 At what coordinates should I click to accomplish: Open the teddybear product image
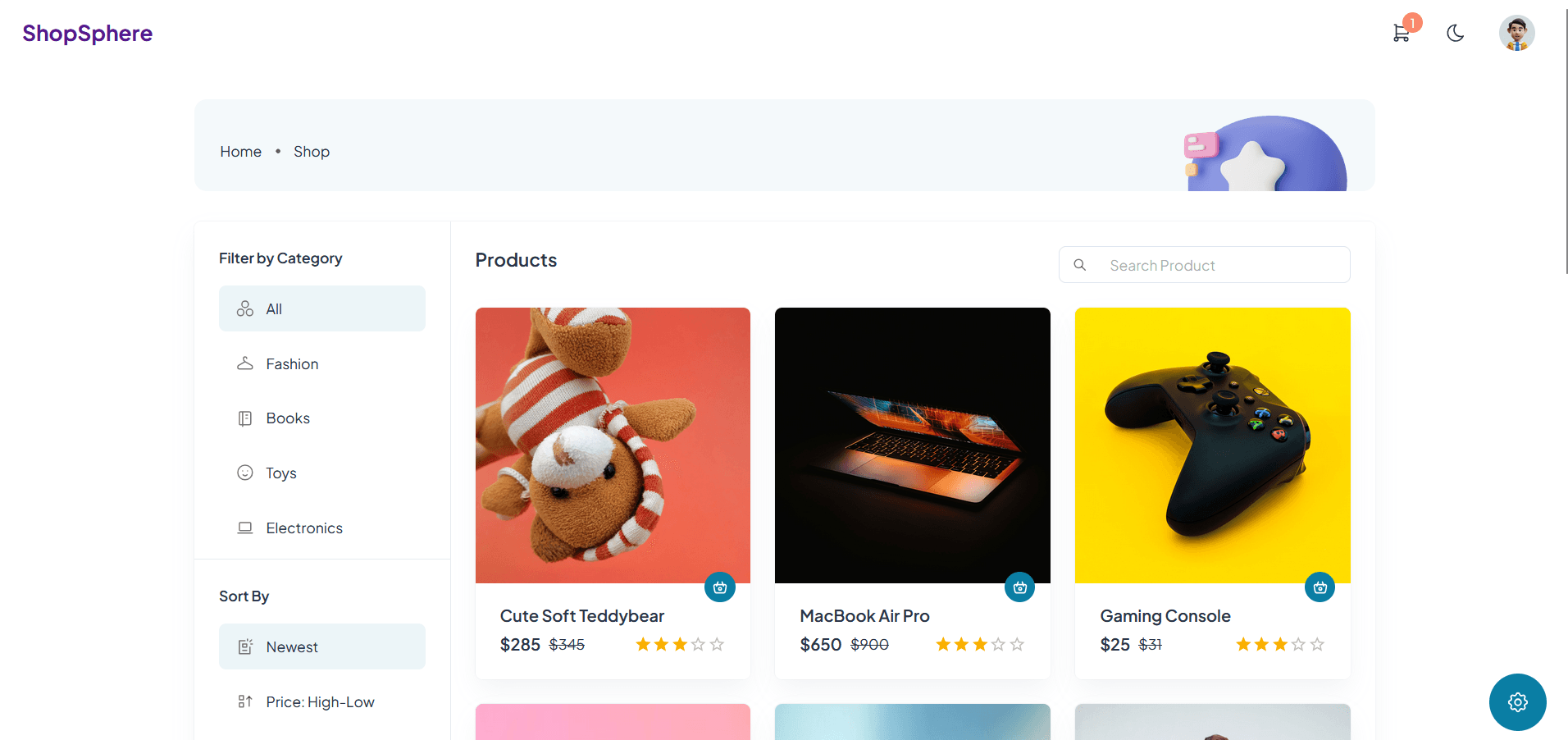pos(613,445)
